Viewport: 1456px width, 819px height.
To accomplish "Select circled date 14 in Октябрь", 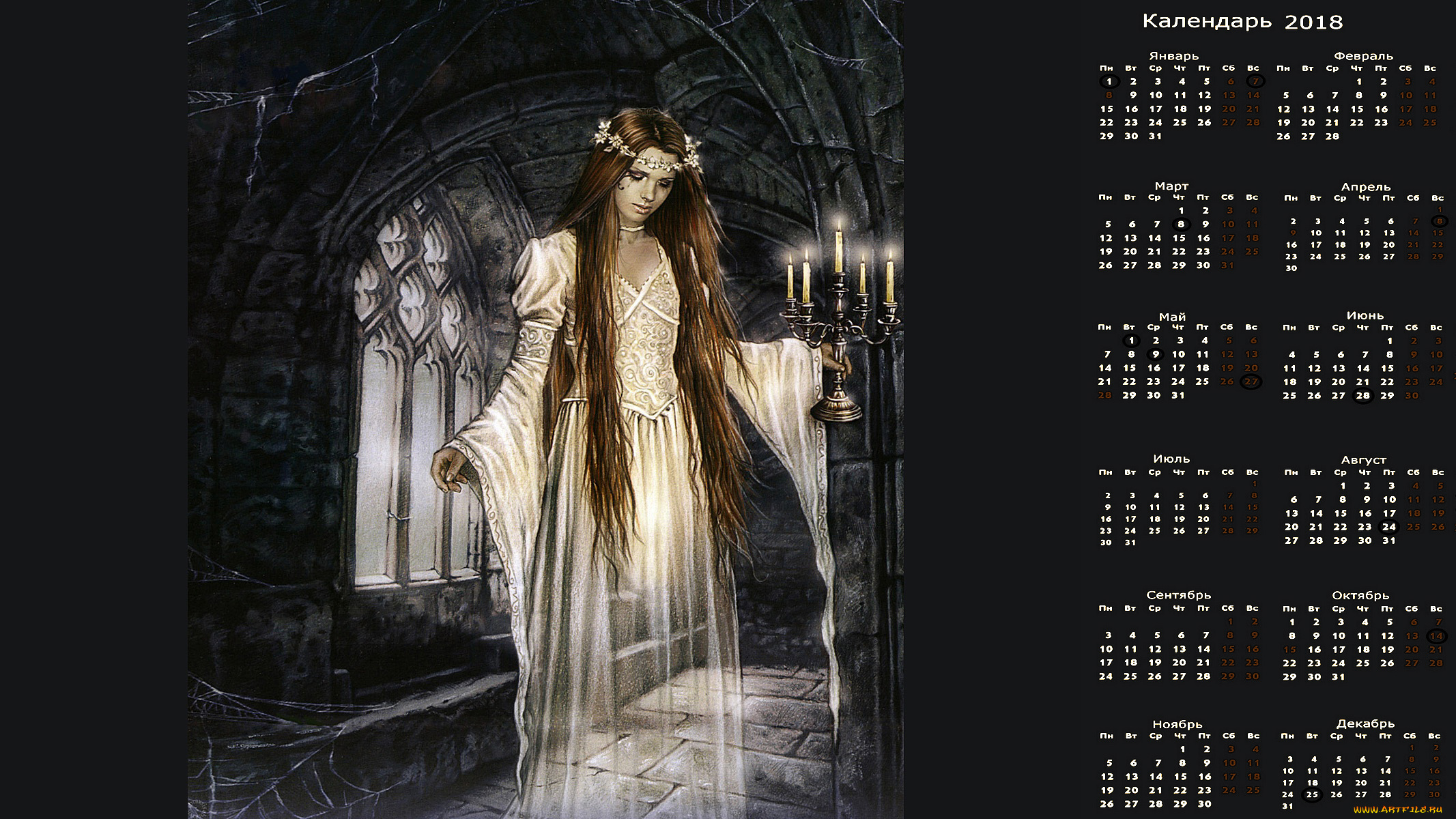I will click(1436, 636).
